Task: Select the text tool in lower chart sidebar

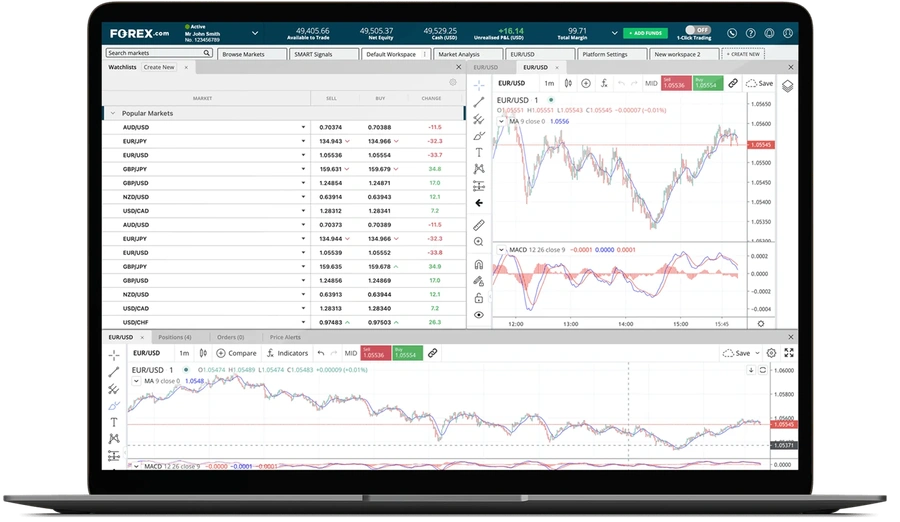Action: tap(114, 422)
